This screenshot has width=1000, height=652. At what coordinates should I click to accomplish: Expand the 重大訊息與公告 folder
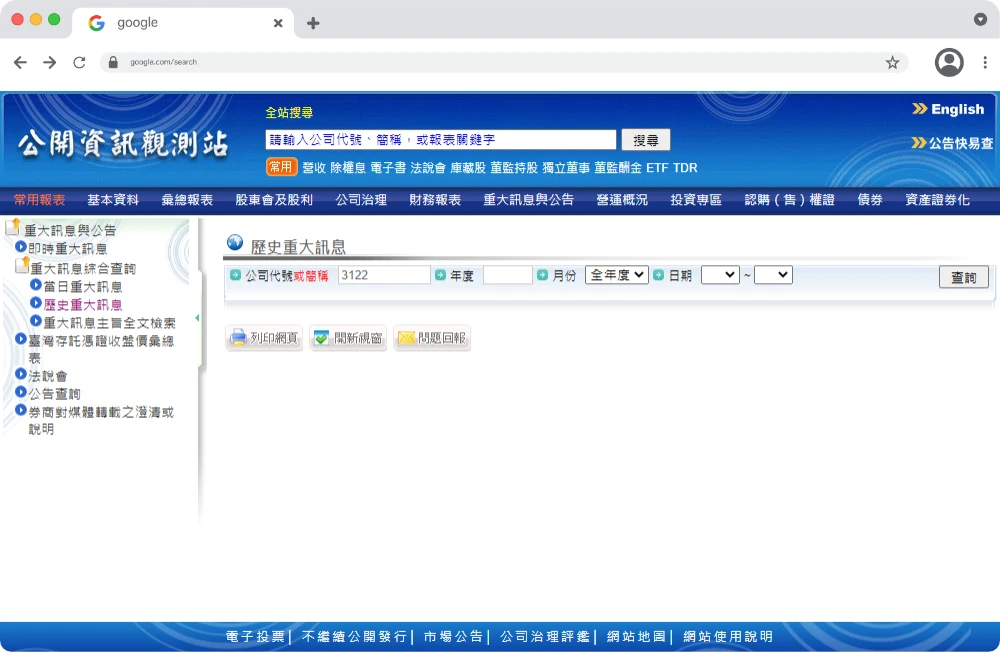(14, 229)
